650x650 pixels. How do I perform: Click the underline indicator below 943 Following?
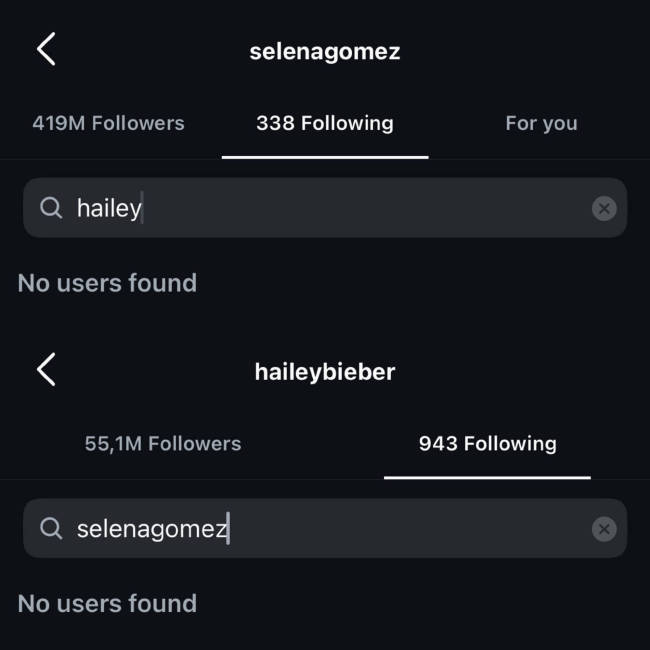pyautogui.click(x=487, y=477)
